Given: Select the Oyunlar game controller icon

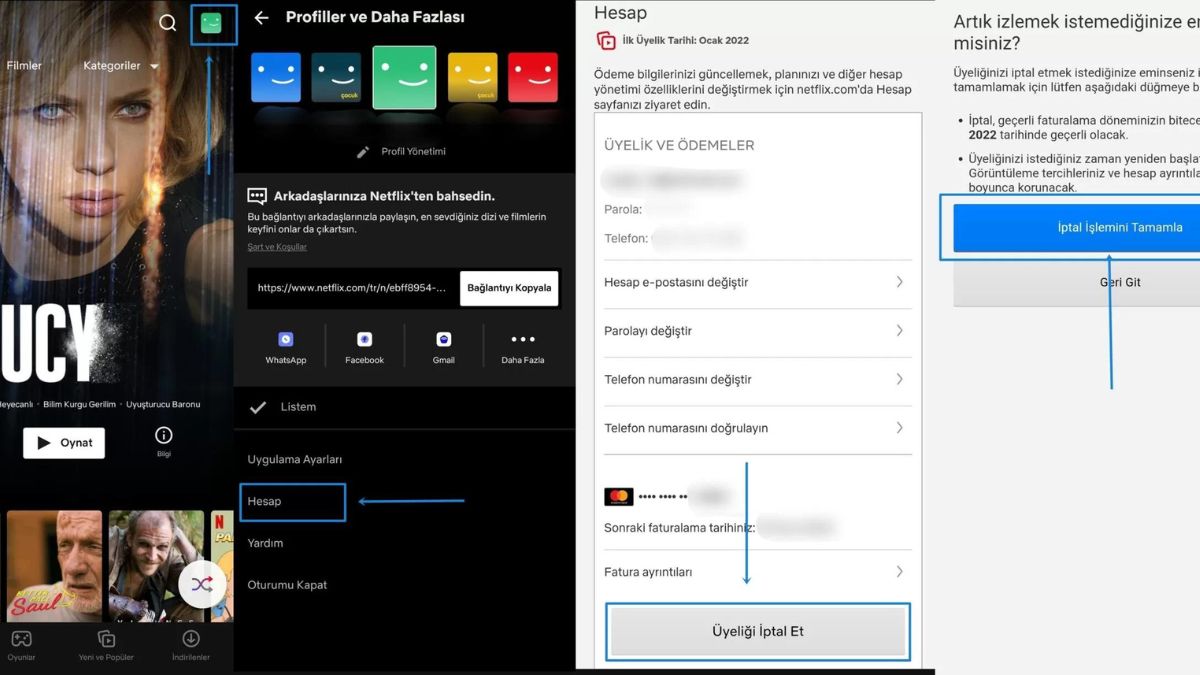Looking at the screenshot, I should (22, 640).
